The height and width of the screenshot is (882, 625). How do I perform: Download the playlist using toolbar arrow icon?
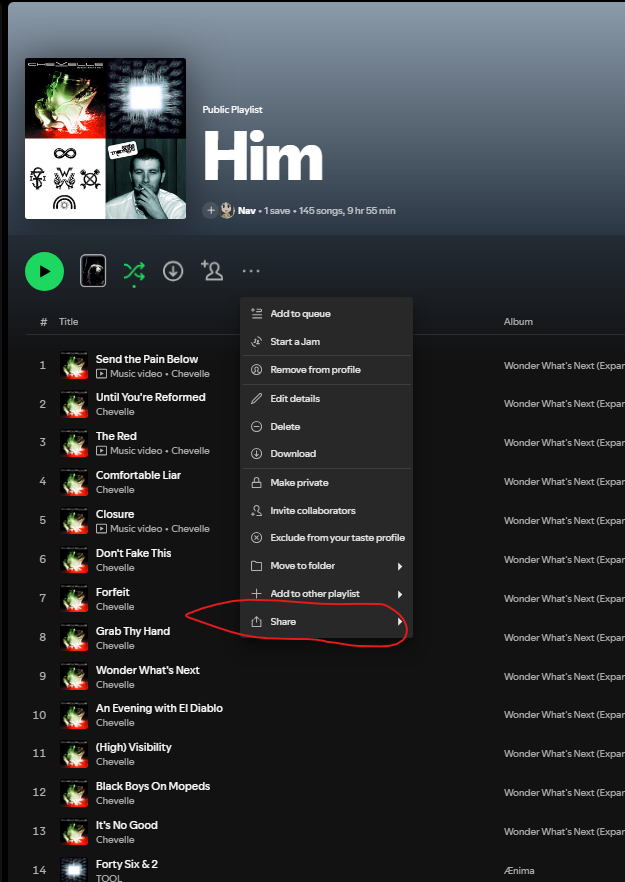(173, 271)
